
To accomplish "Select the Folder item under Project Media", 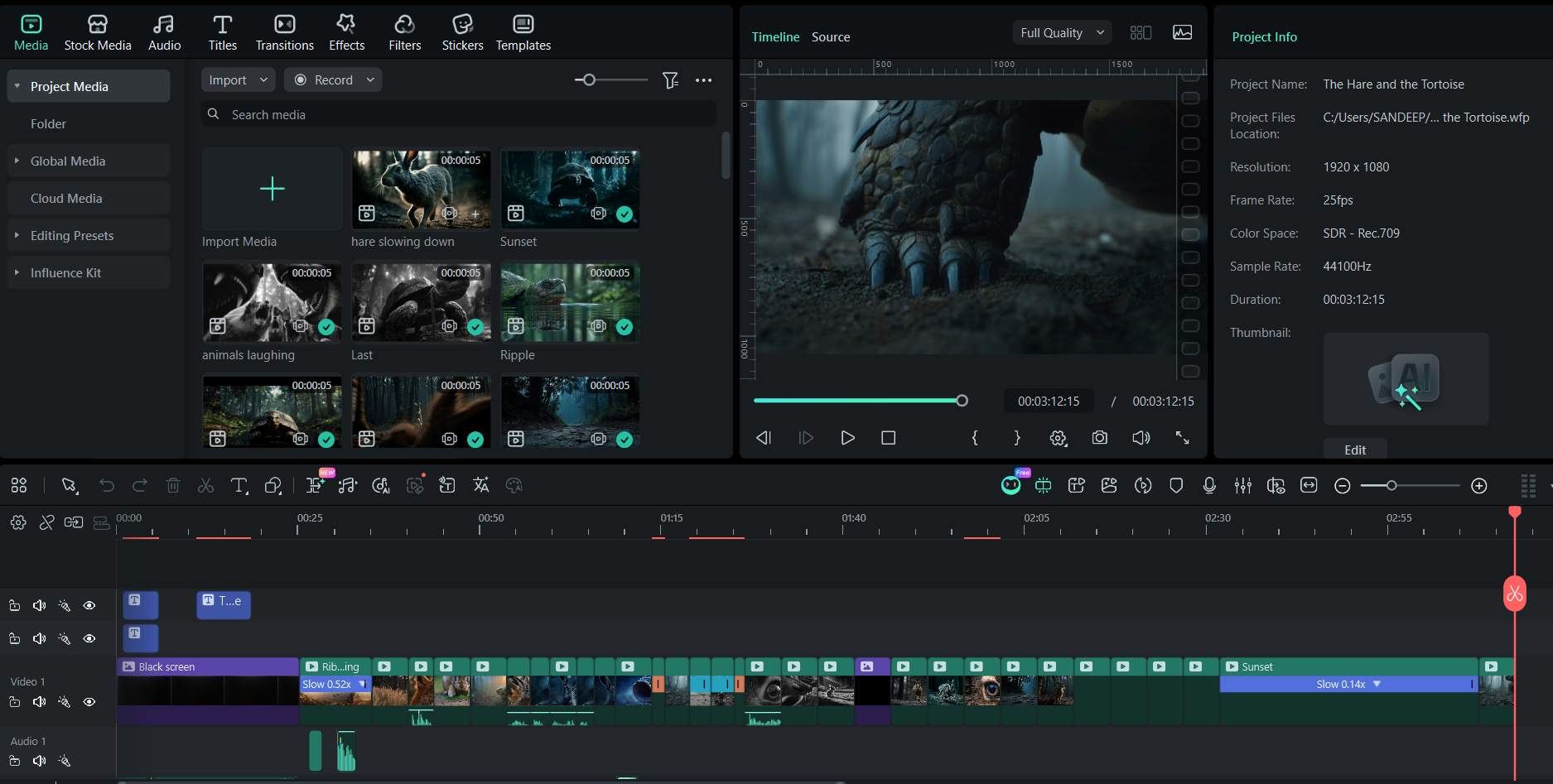I will coord(48,123).
